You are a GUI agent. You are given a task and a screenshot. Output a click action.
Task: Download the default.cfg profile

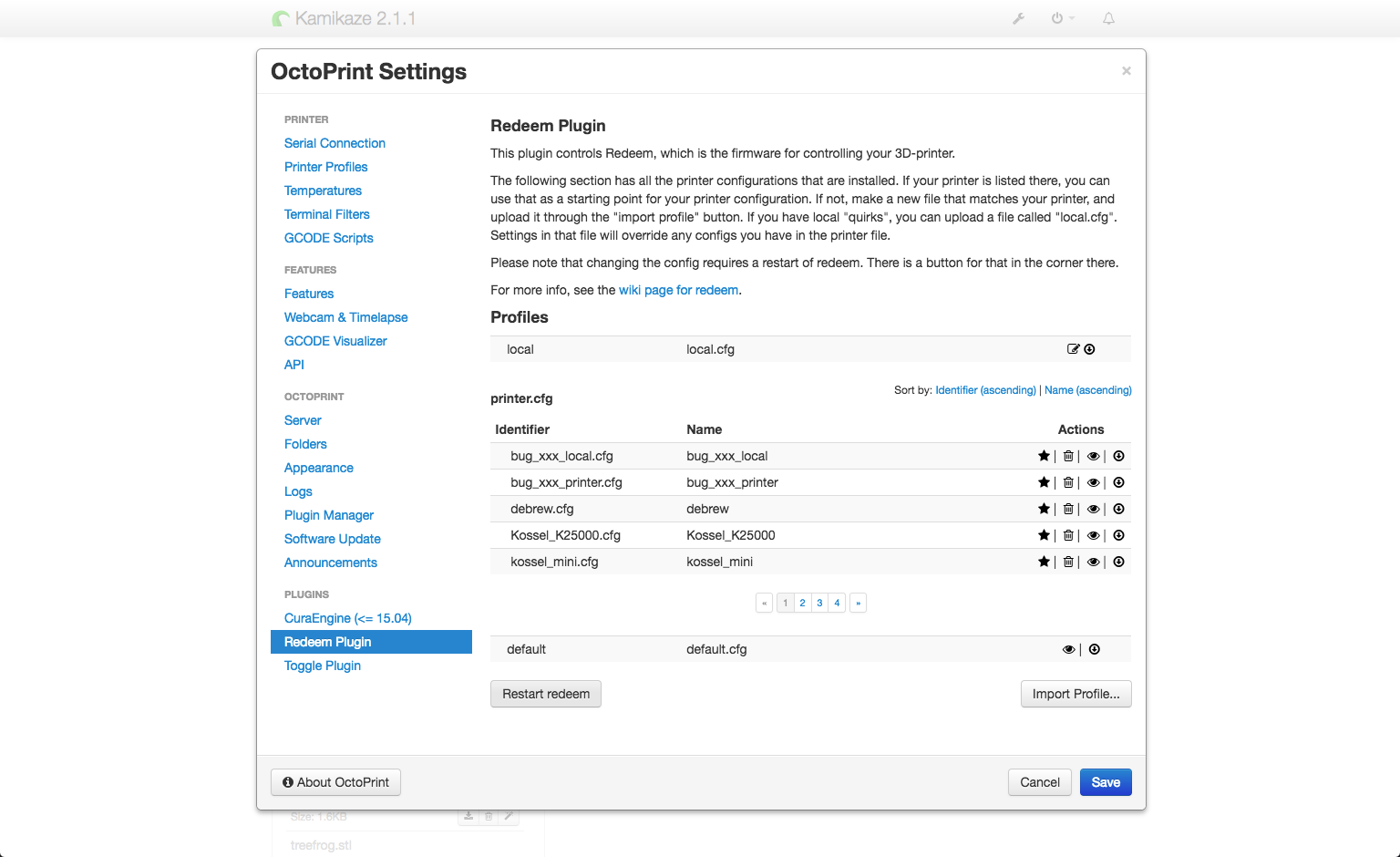(x=1095, y=649)
